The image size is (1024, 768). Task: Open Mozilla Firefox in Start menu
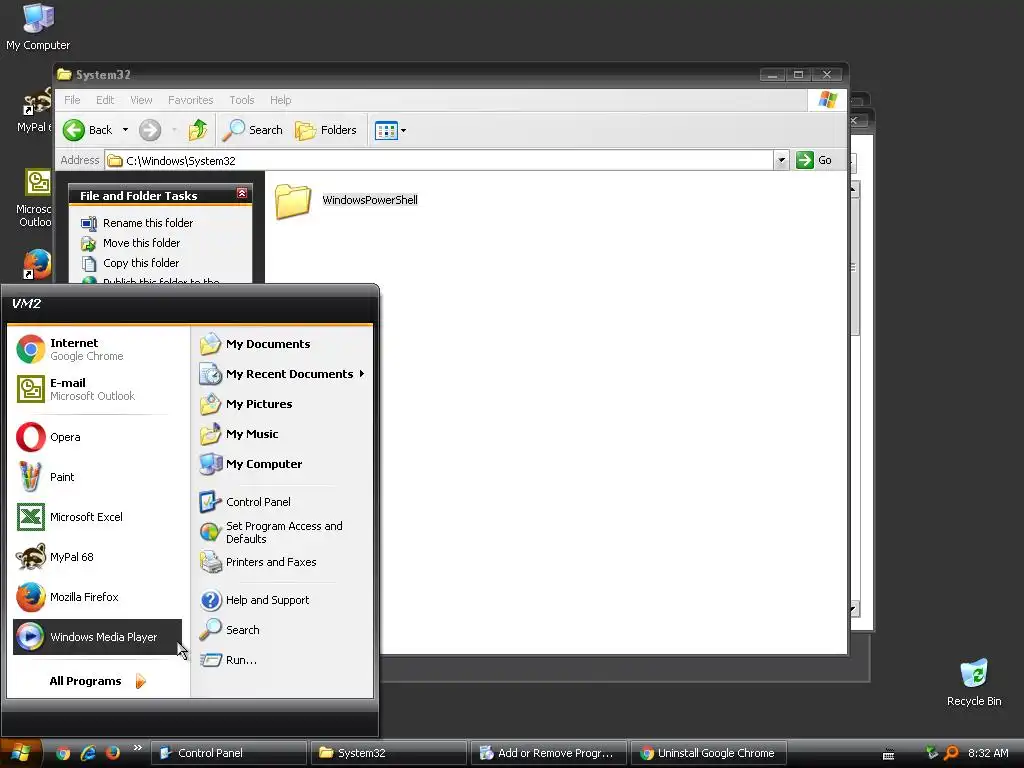(97, 597)
